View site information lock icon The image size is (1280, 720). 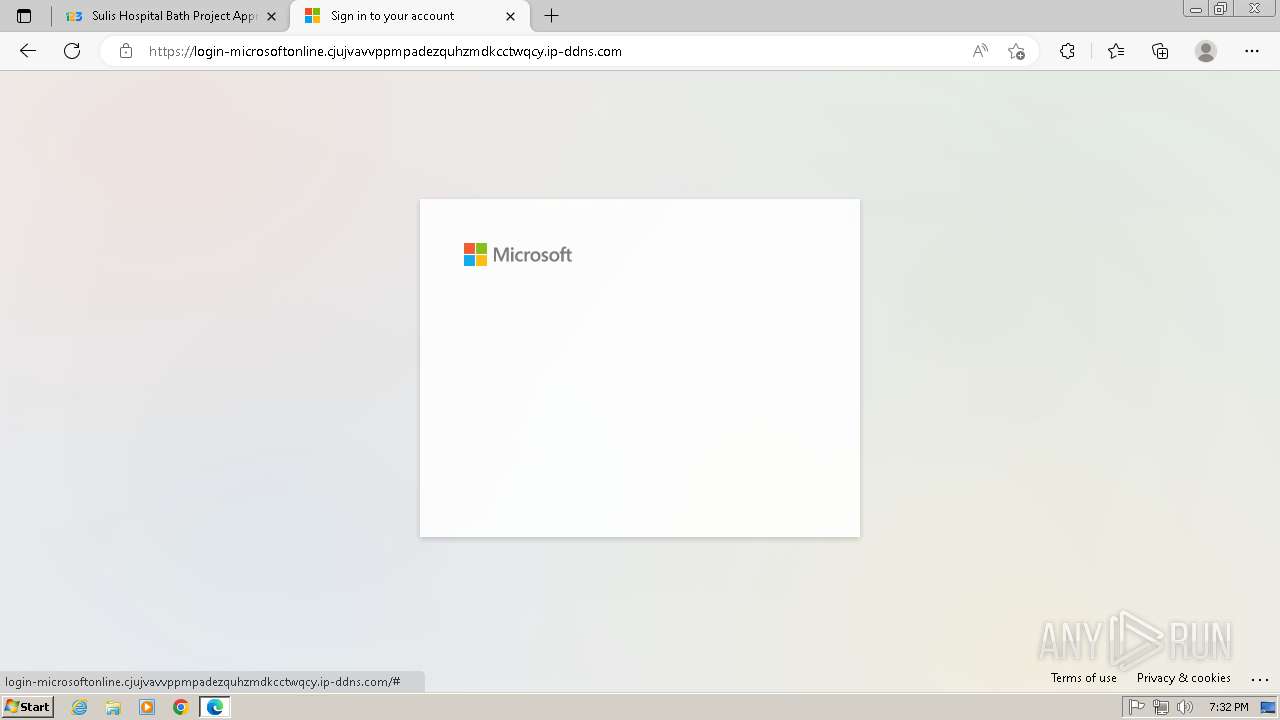(126, 51)
